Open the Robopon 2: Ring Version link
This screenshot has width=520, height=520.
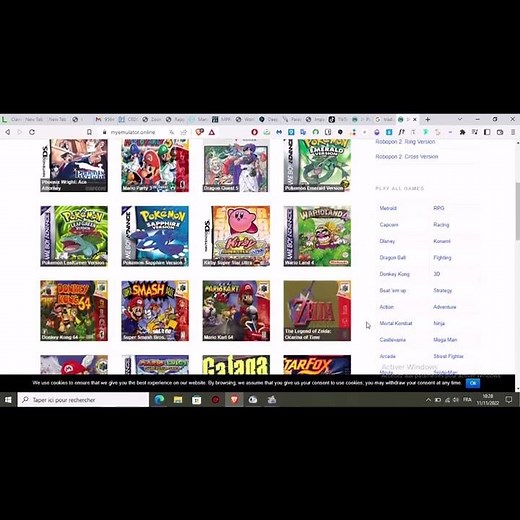coord(405,142)
